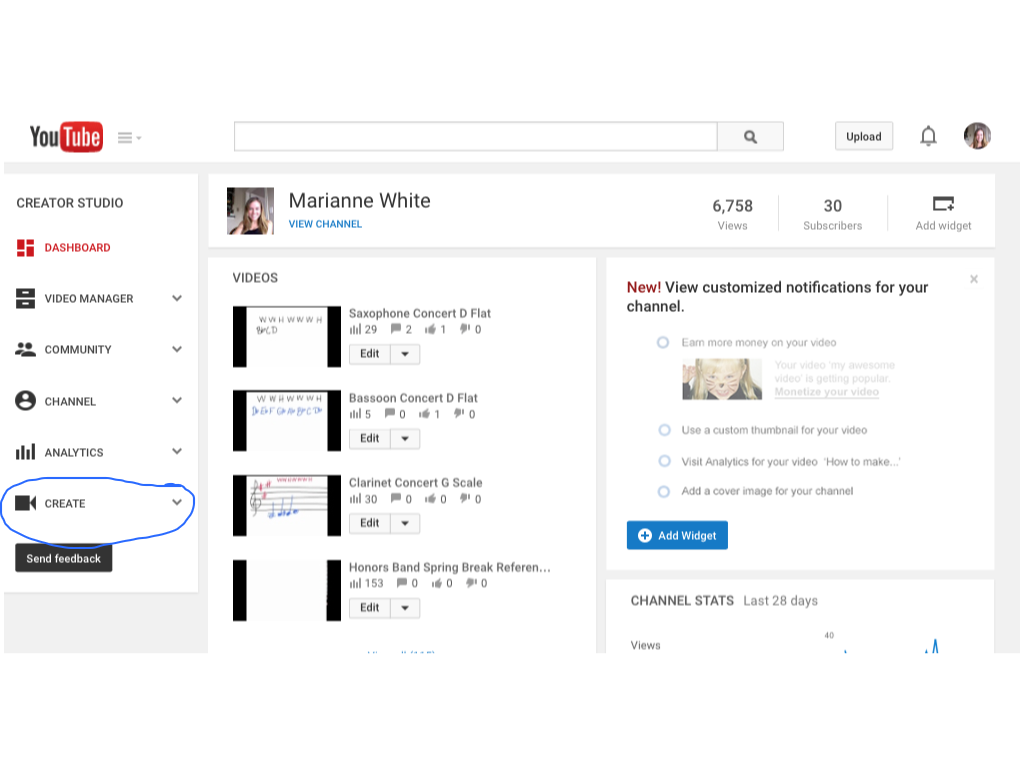Image resolution: width=1024 pixels, height=768 pixels.
Task: Expand the Create section chevron
Action: 177,502
